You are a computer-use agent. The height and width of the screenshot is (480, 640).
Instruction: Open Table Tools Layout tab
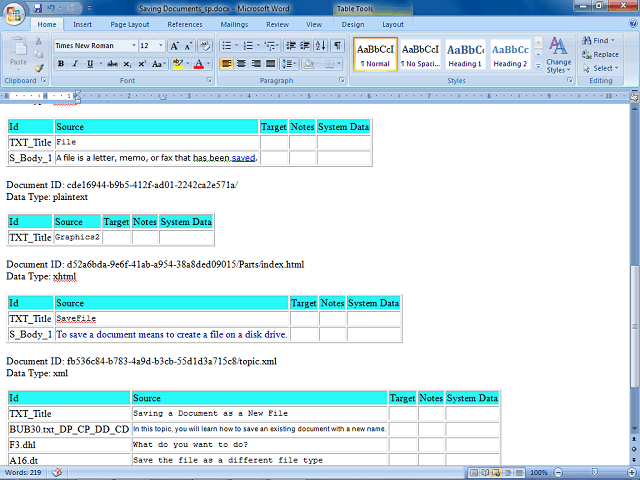point(393,24)
